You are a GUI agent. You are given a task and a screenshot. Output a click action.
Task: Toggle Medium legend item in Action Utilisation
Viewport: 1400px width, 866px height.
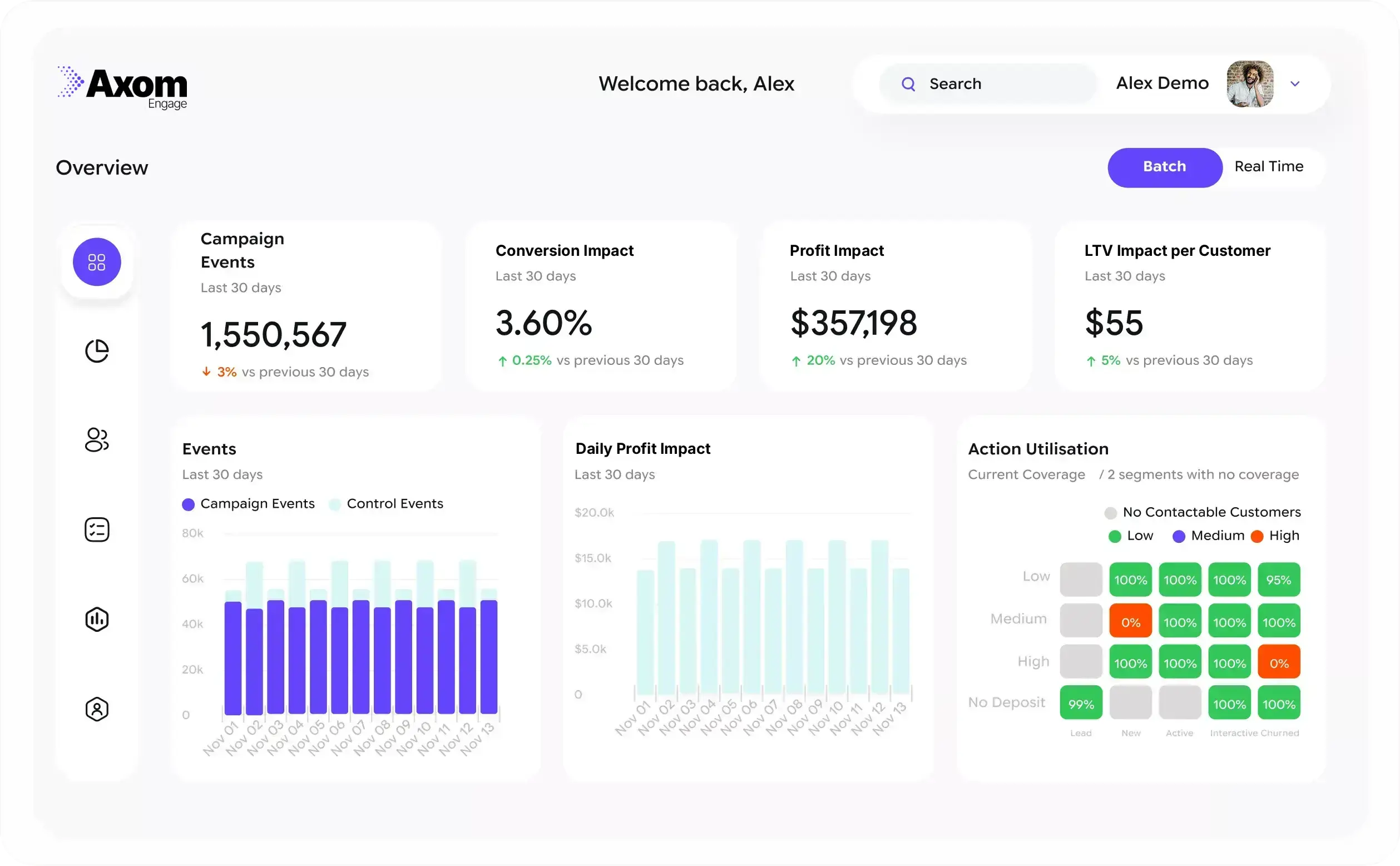(1208, 536)
